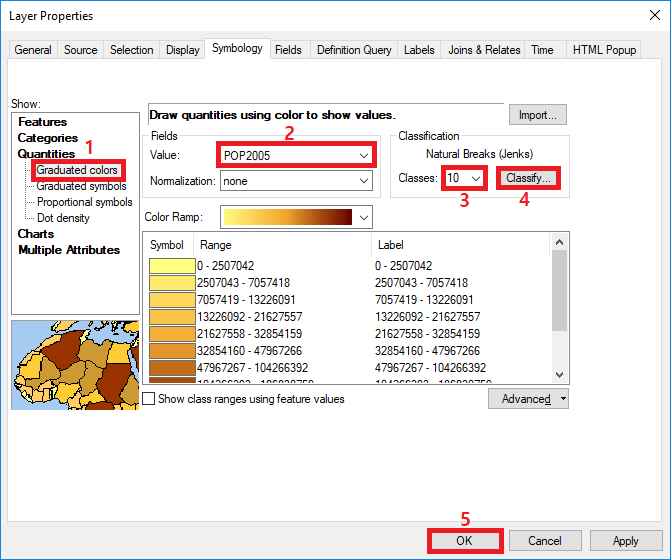Image resolution: width=671 pixels, height=560 pixels.
Task: Open the Advanced options menu
Action: [x=528, y=399]
